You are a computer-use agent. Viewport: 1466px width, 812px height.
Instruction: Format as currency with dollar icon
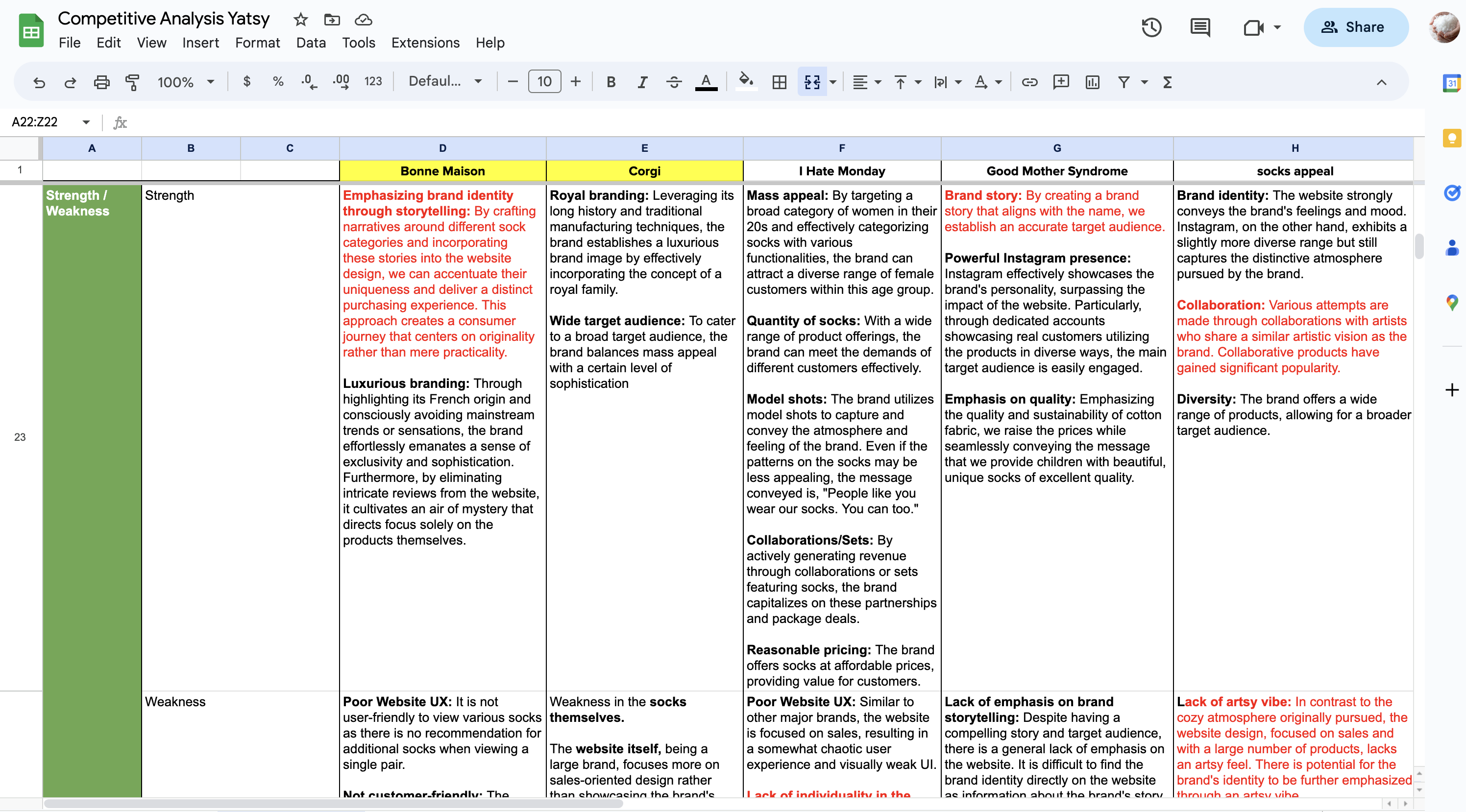[246, 81]
